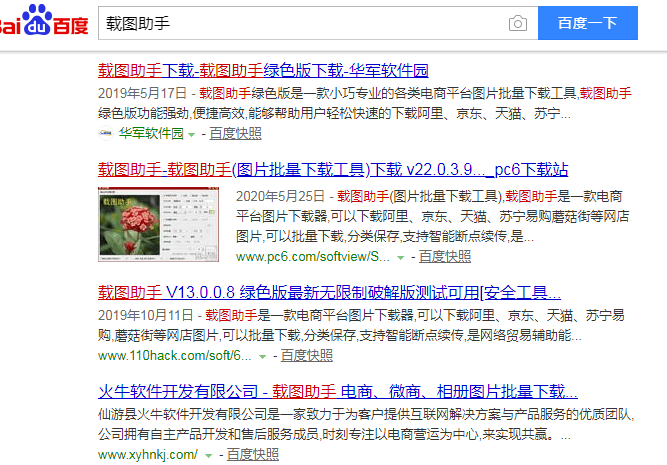Image resolution: width=667 pixels, height=465 pixels.
Task: Open 百度快照 for 110hack.com result
Action: click(306, 356)
